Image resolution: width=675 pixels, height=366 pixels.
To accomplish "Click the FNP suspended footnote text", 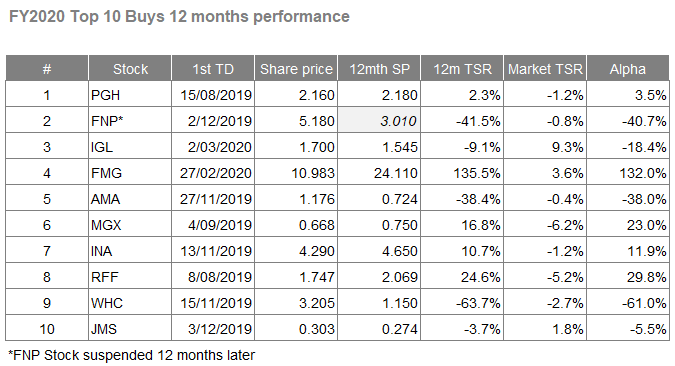I will (132, 355).
